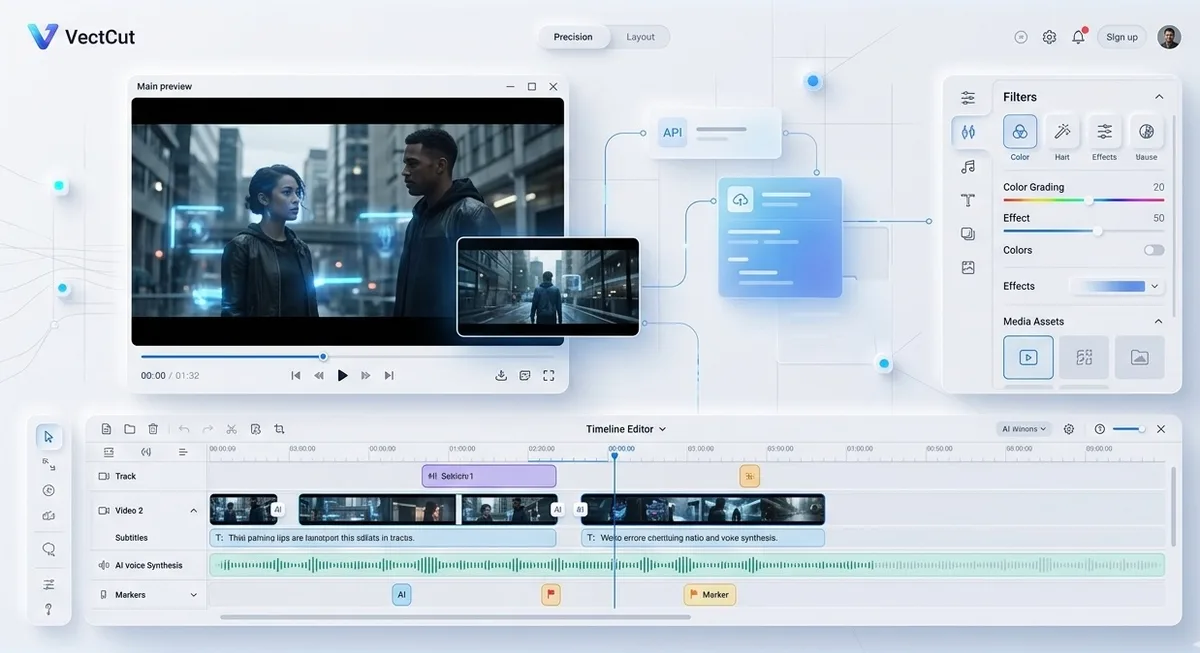Collapse the Video 2 track
This screenshot has width=1200, height=653.
pos(194,510)
